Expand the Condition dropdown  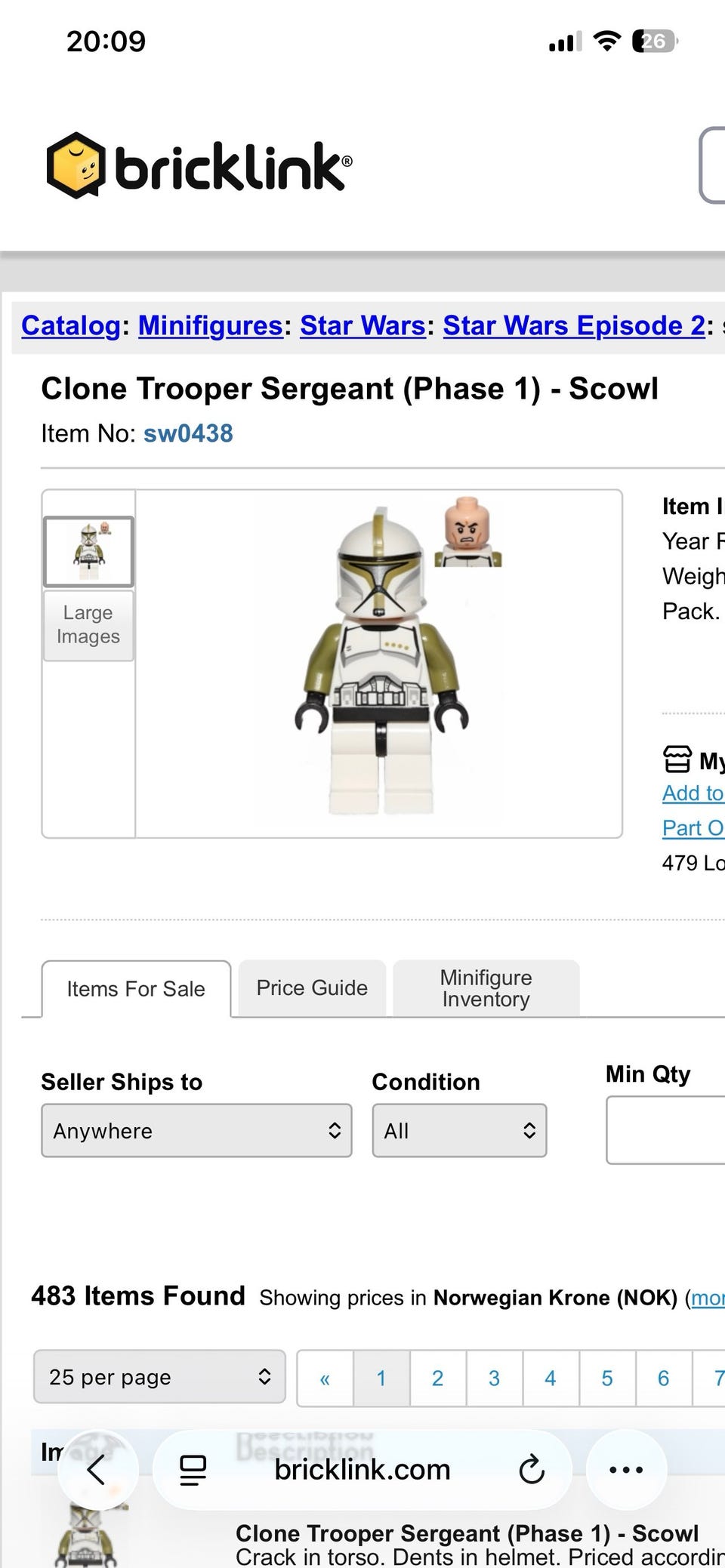[x=459, y=1130]
